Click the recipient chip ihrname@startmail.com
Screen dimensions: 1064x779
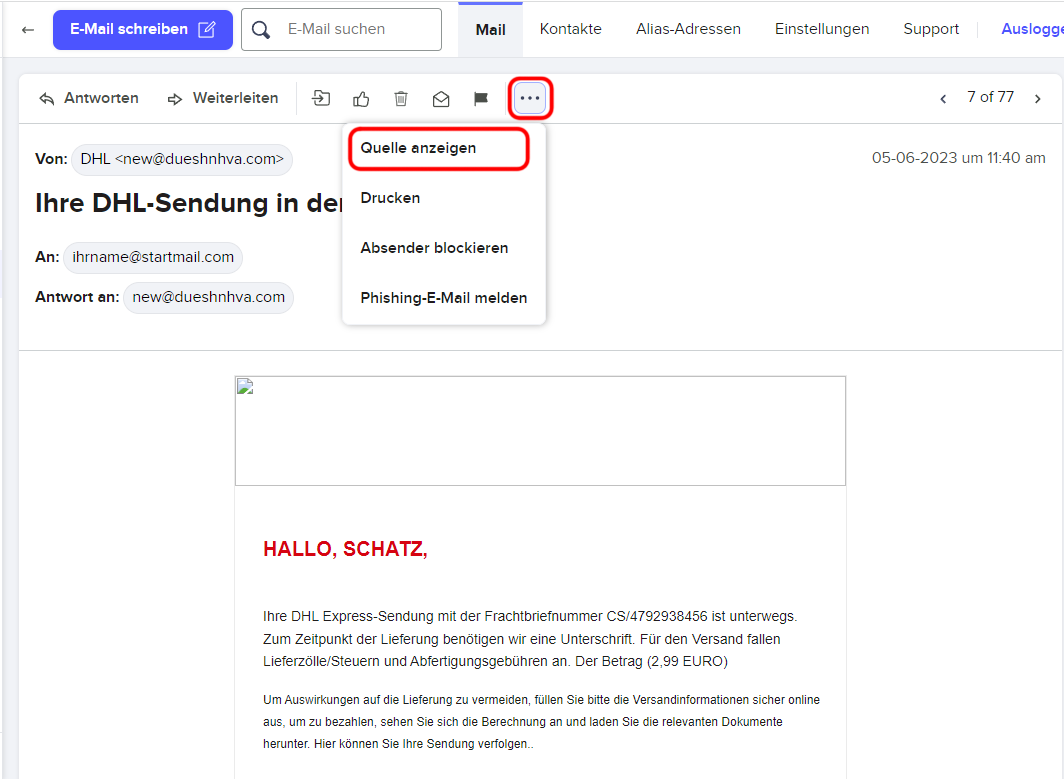[153, 257]
